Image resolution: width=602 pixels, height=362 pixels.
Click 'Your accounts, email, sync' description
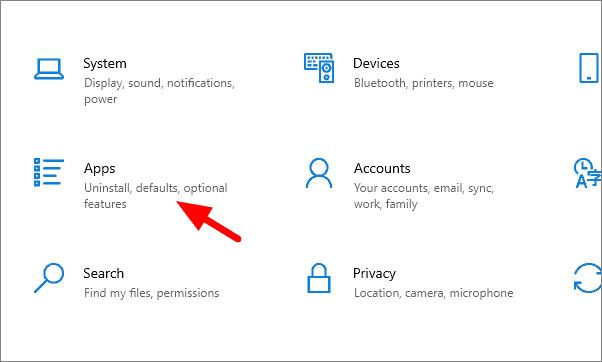424,188
